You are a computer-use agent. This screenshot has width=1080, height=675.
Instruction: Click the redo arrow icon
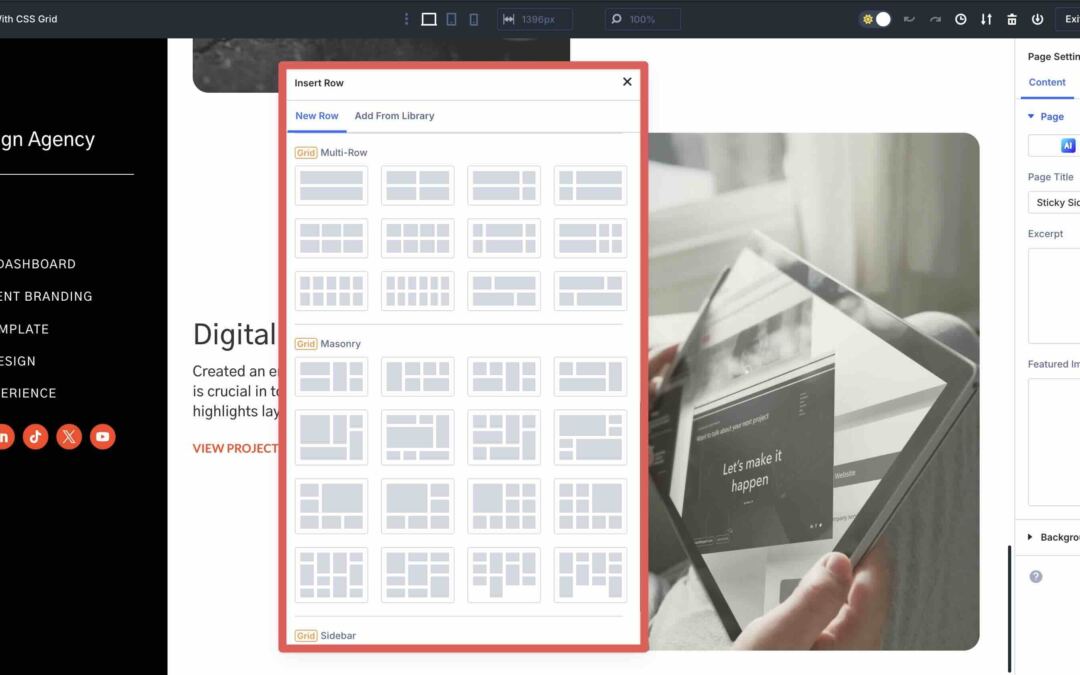pyautogui.click(x=935, y=19)
